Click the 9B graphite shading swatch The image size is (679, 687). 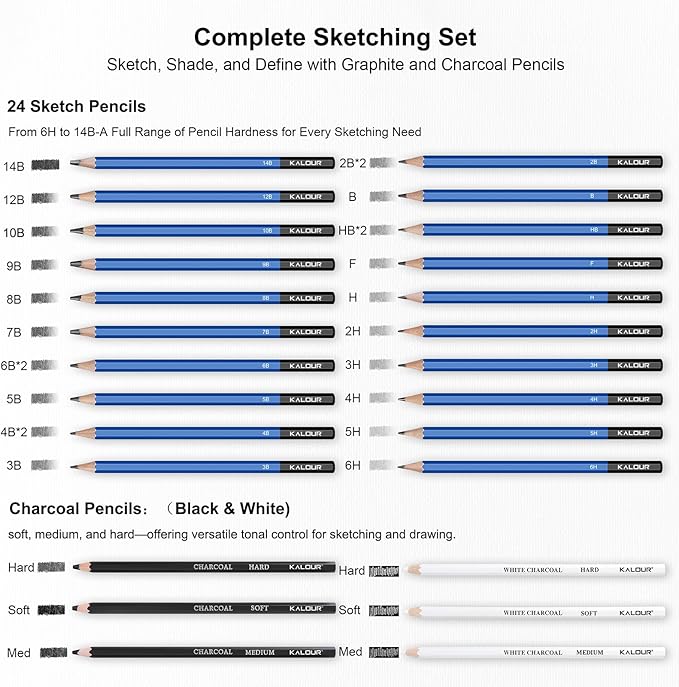pos(48,264)
